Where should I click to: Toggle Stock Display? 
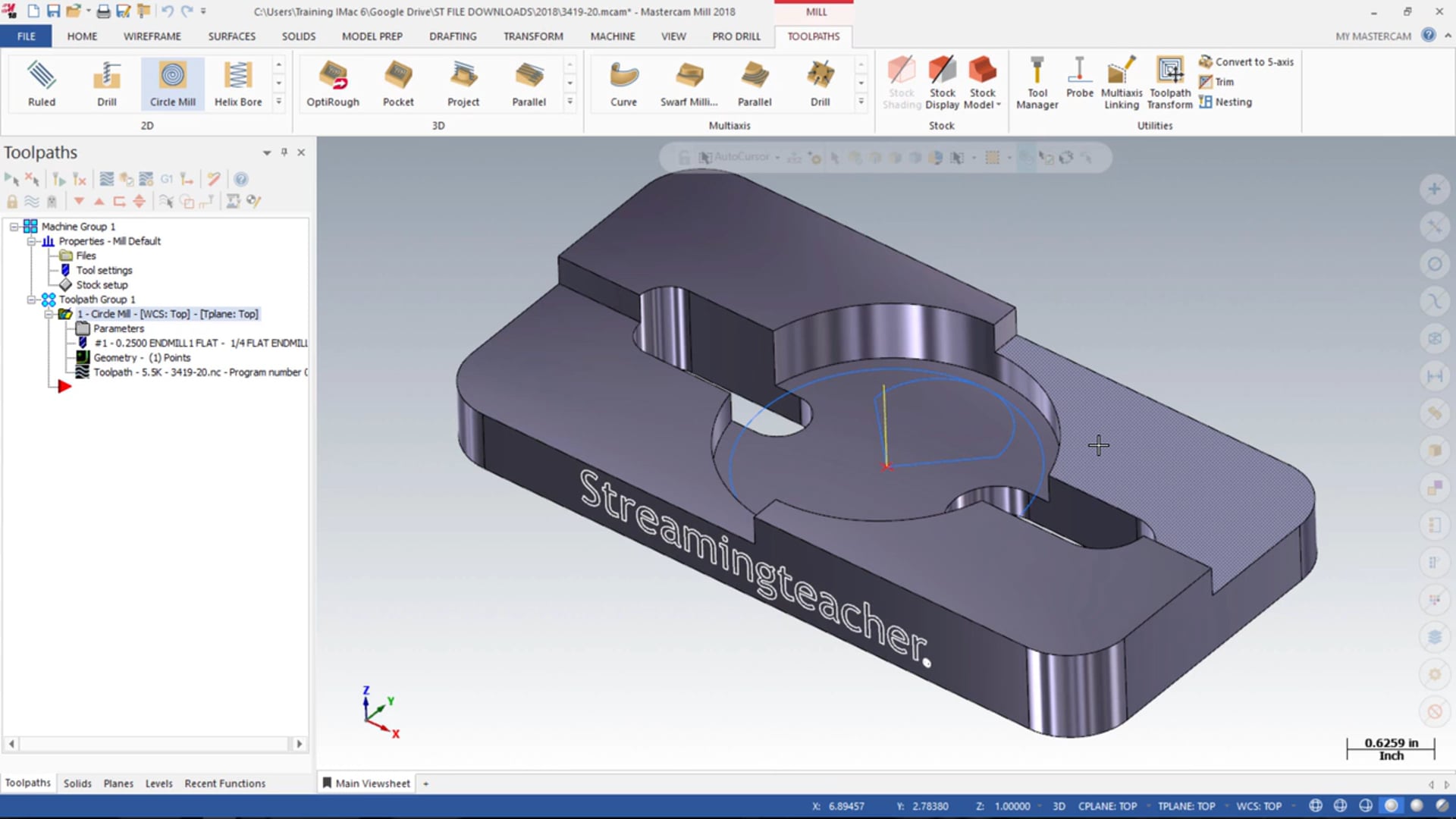click(943, 83)
